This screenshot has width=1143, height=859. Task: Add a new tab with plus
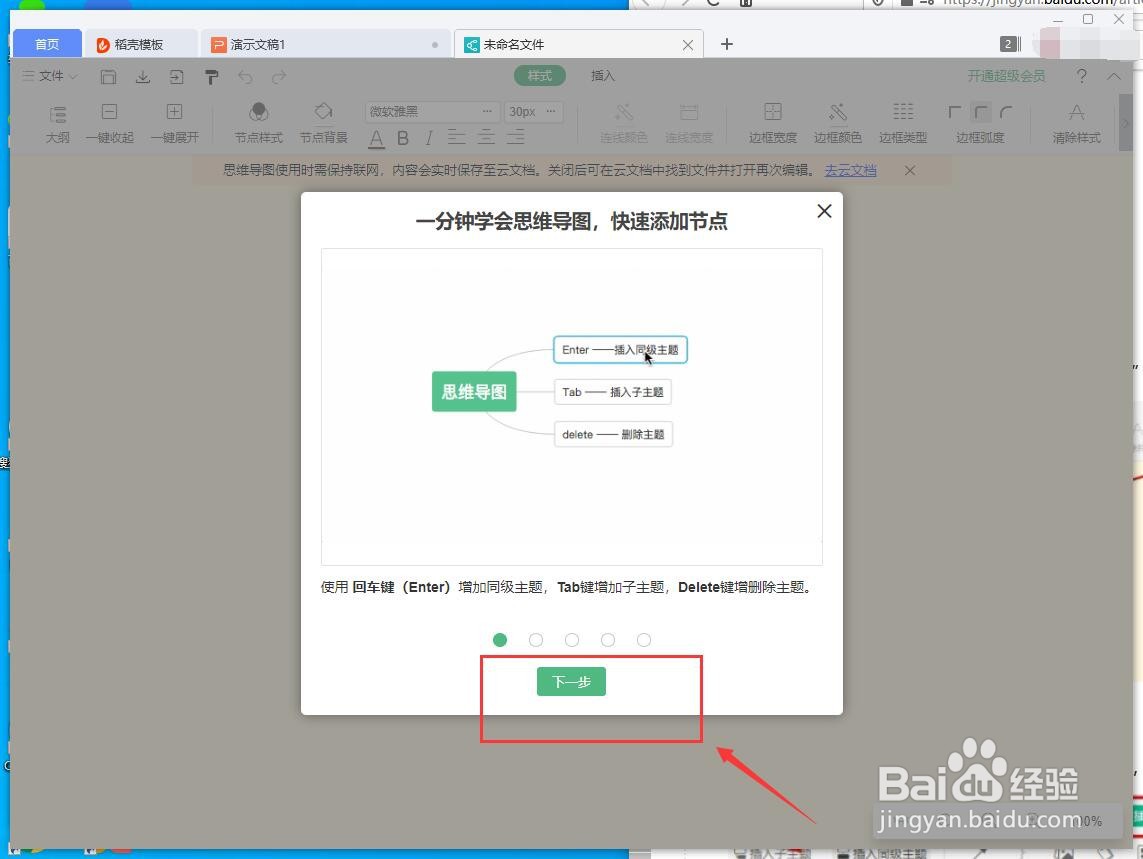click(727, 44)
